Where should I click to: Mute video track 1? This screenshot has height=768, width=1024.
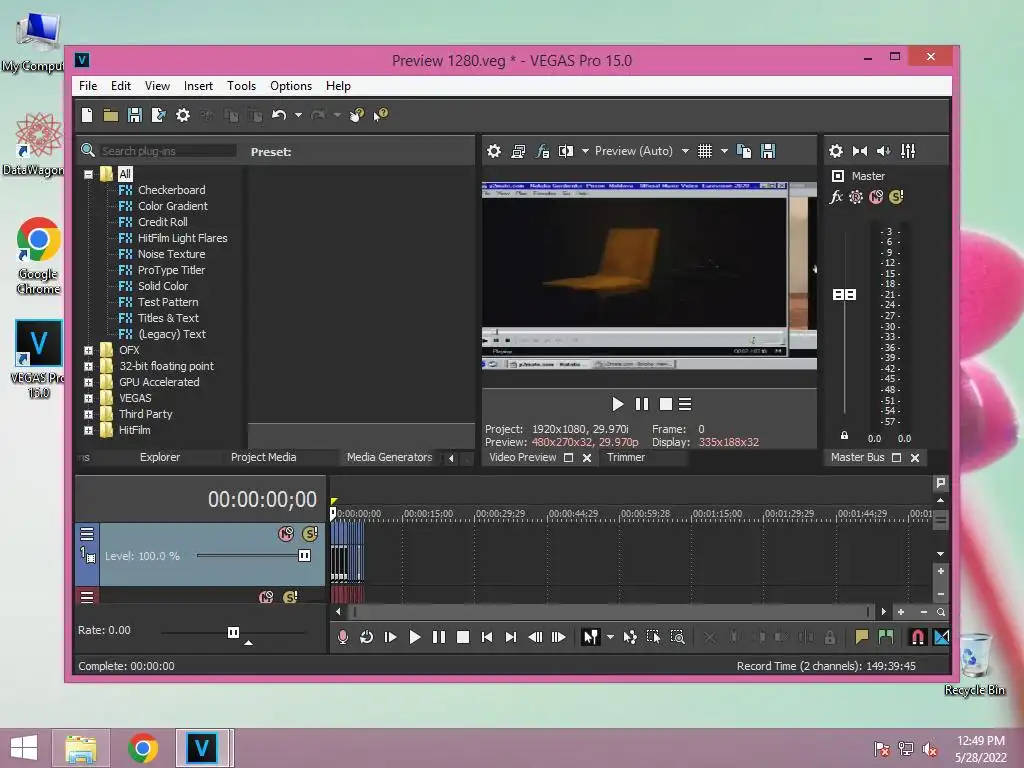(x=285, y=534)
